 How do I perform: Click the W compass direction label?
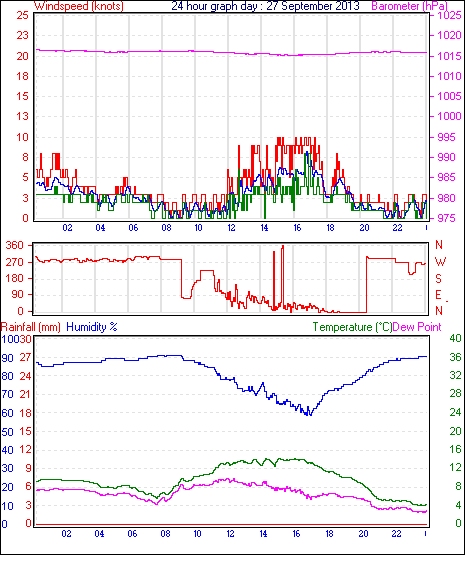[x=440, y=262]
